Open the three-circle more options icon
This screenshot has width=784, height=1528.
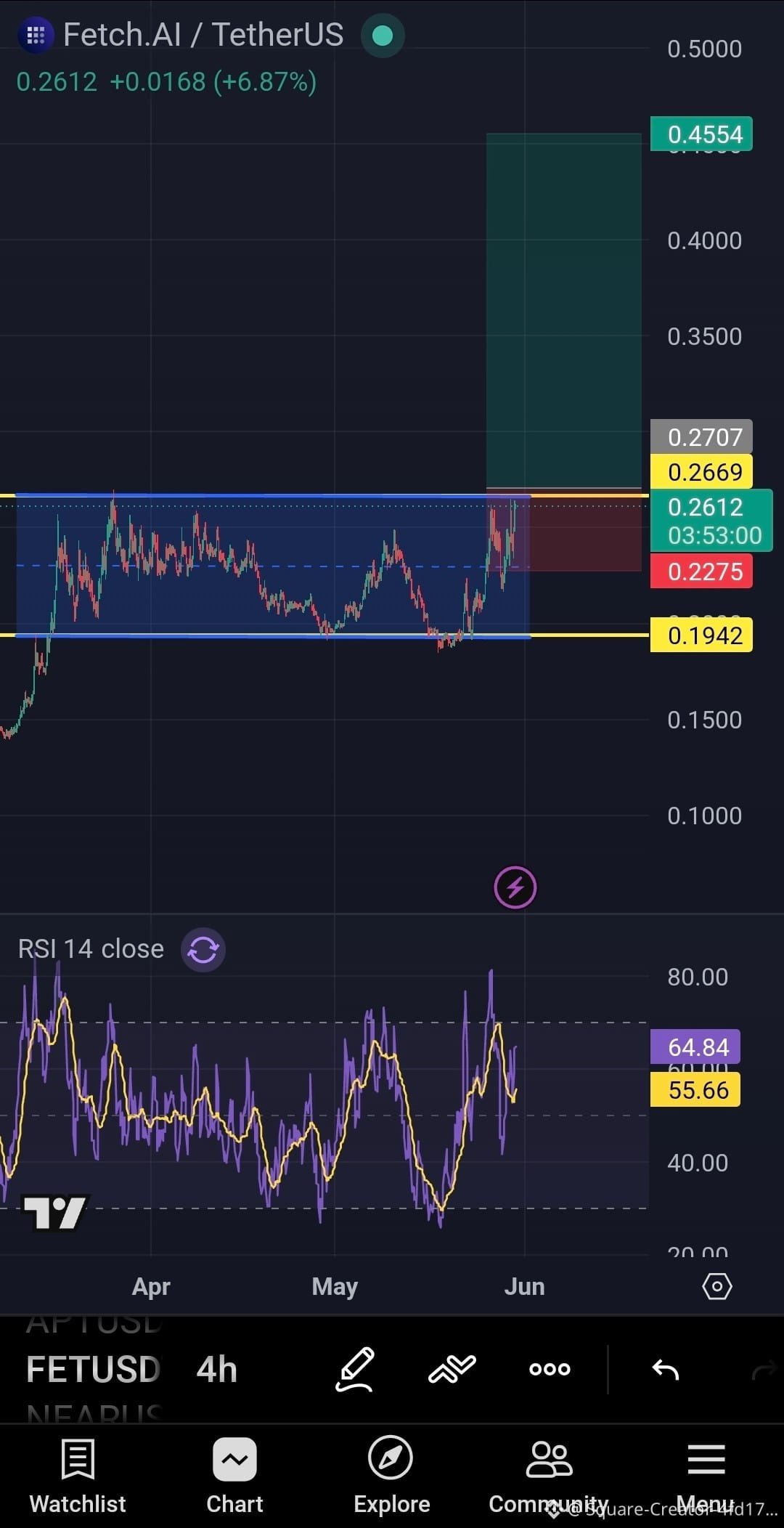550,1370
